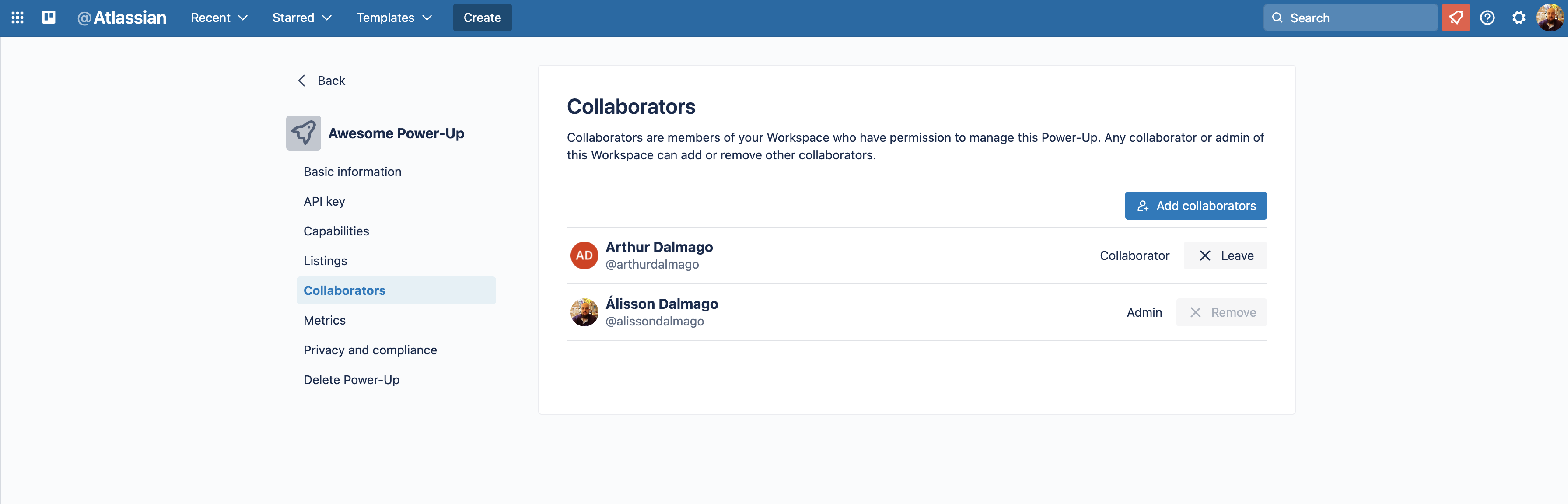Open the help question mark icon

tap(1487, 17)
